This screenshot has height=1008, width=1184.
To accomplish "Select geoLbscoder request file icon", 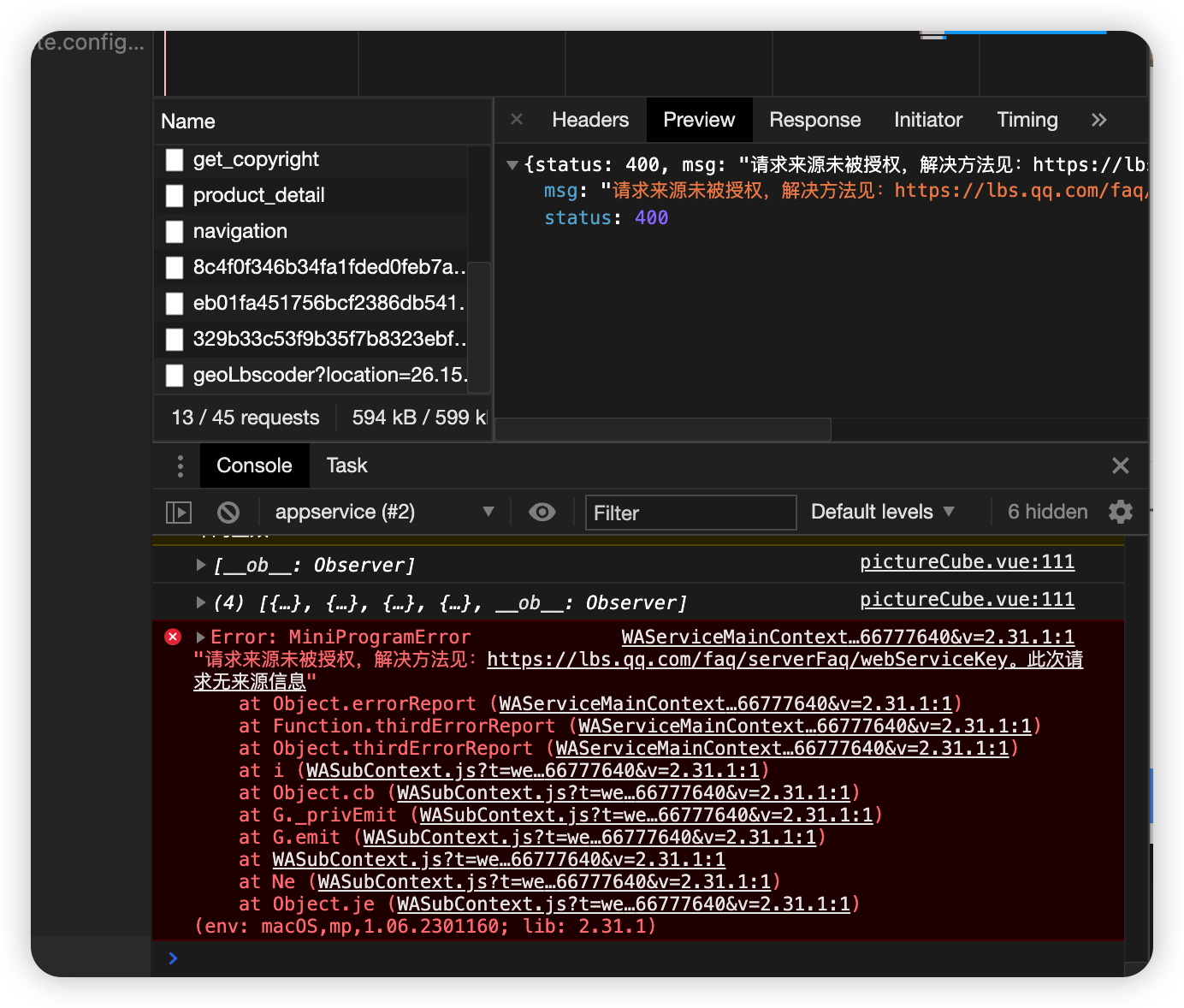I will pos(175,376).
